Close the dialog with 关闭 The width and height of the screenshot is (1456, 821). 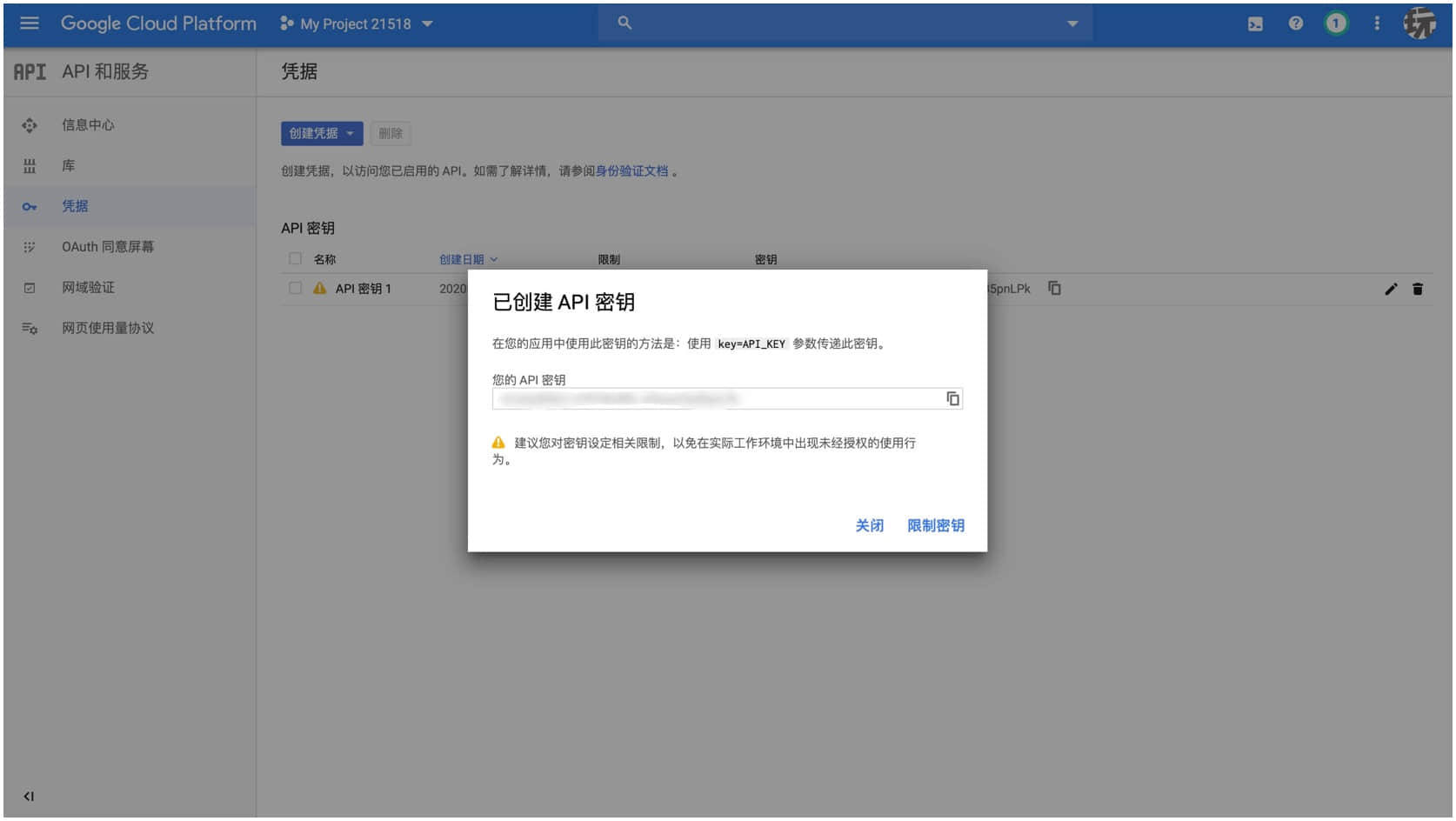[x=869, y=525]
